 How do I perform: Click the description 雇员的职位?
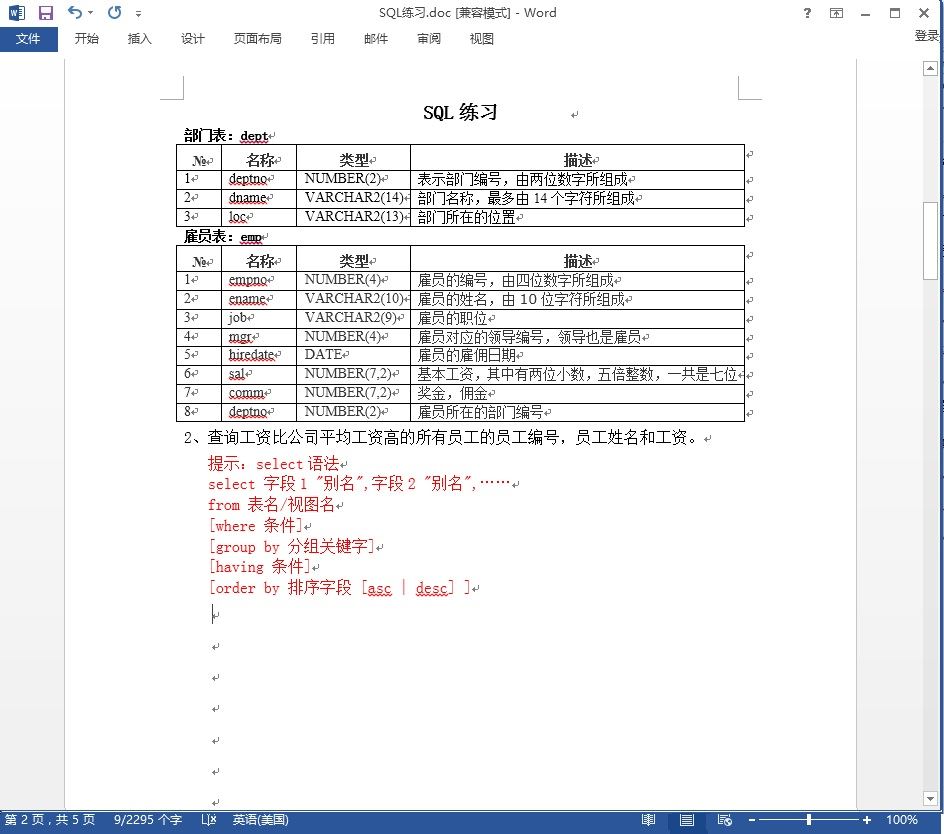click(x=453, y=318)
